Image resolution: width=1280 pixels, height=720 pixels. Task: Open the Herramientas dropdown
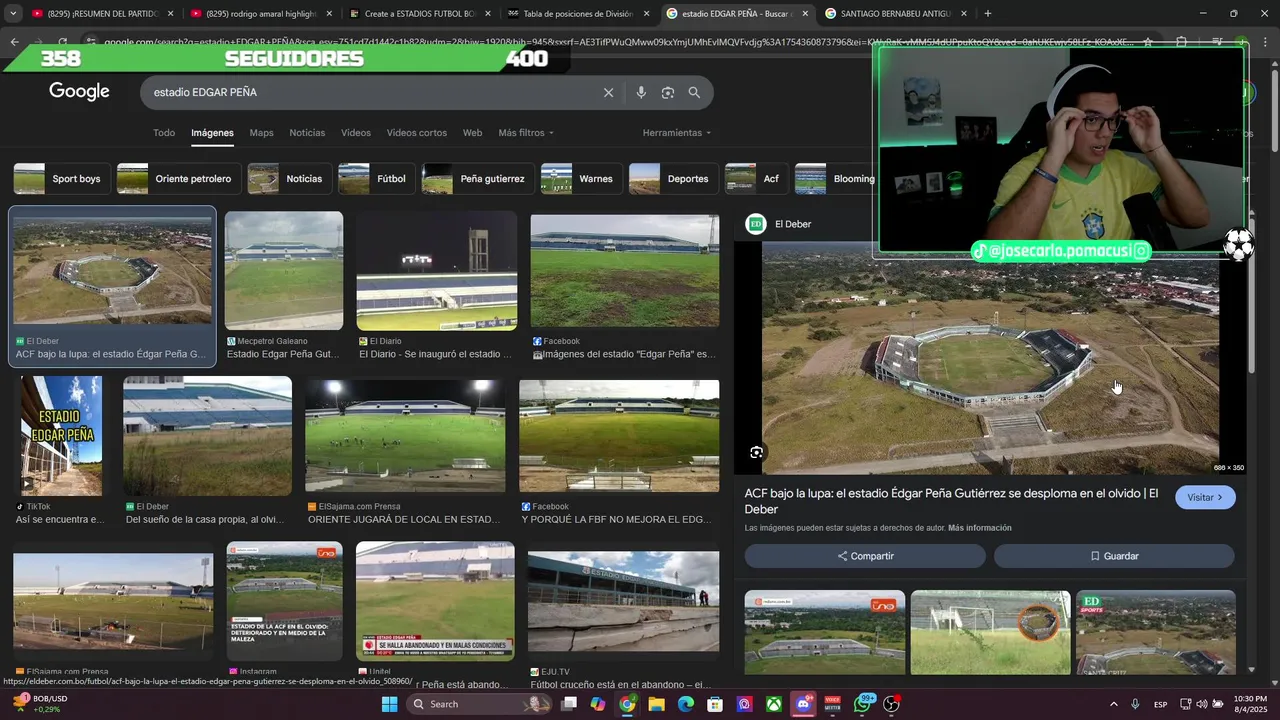click(677, 133)
